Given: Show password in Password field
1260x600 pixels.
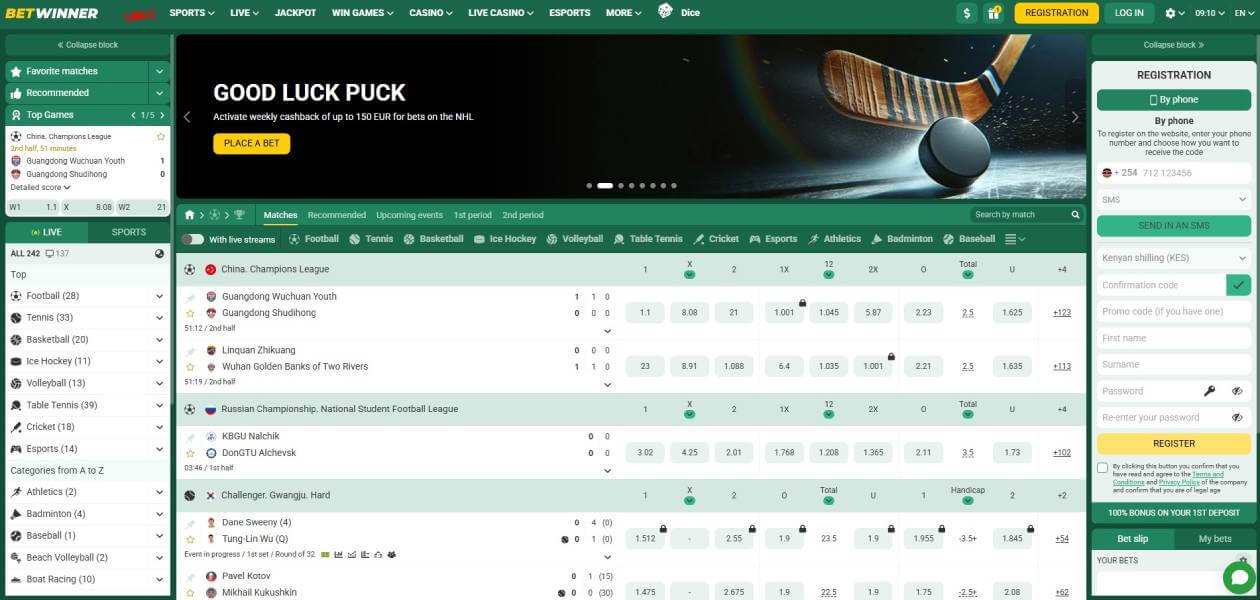Looking at the screenshot, I should tap(1237, 391).
